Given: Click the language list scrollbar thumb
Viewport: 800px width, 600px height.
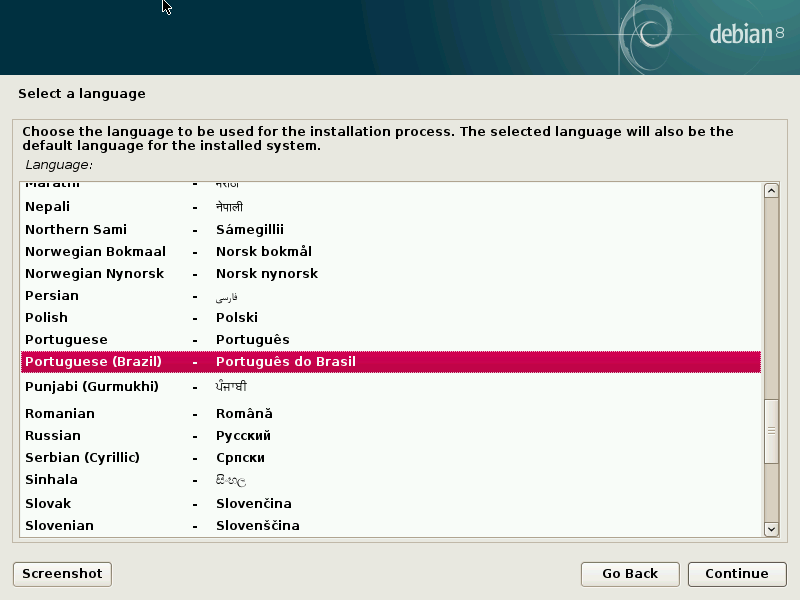Looking at the screenshot, I should 771,430.
